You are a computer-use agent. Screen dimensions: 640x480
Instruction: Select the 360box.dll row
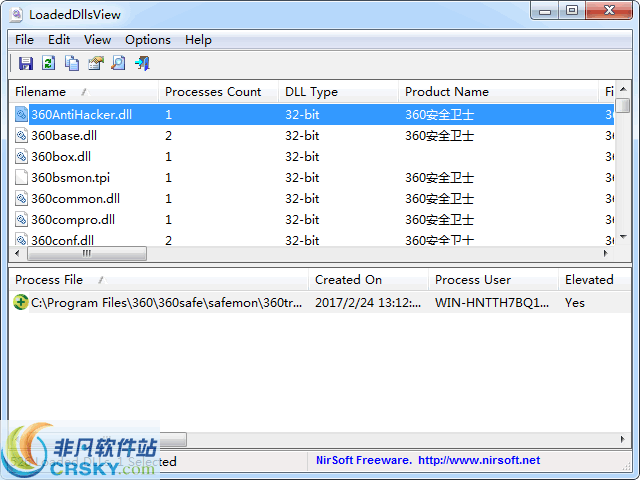(x=312, y=156)
